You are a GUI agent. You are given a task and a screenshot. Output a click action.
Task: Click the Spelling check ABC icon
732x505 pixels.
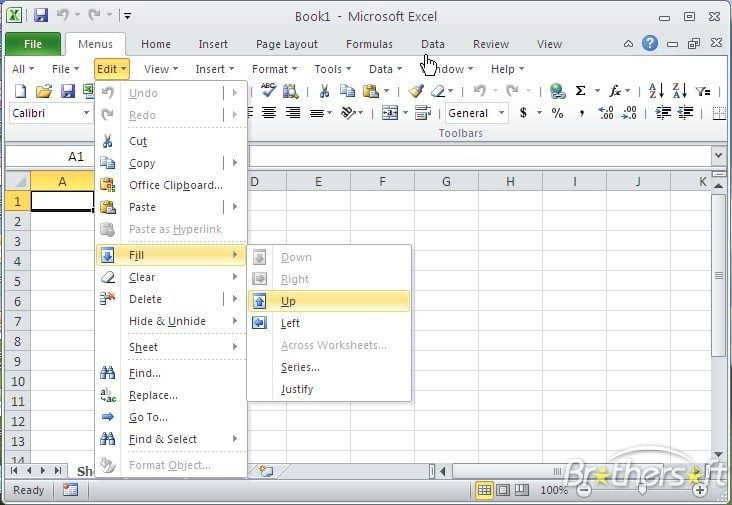pos(268,90)
